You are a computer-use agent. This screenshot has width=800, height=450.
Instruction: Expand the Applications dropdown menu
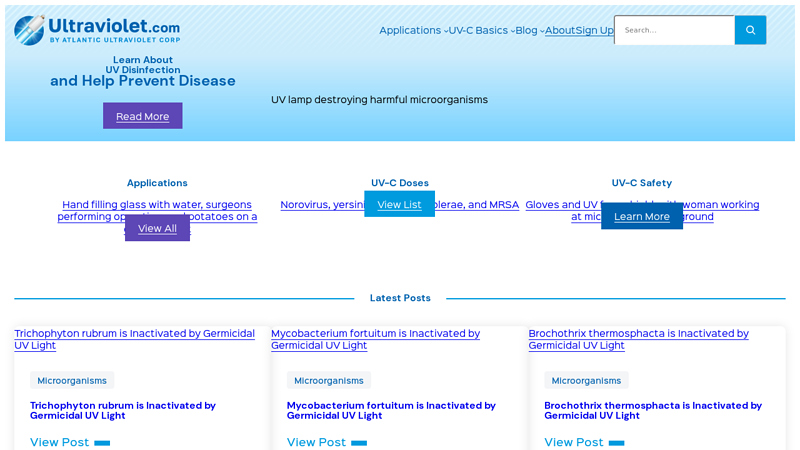(412, 31)
